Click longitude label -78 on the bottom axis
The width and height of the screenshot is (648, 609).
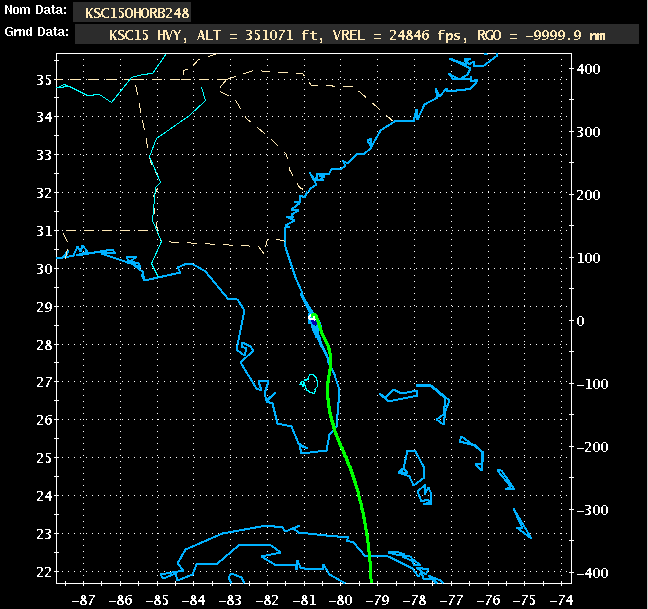pos(414,600)
